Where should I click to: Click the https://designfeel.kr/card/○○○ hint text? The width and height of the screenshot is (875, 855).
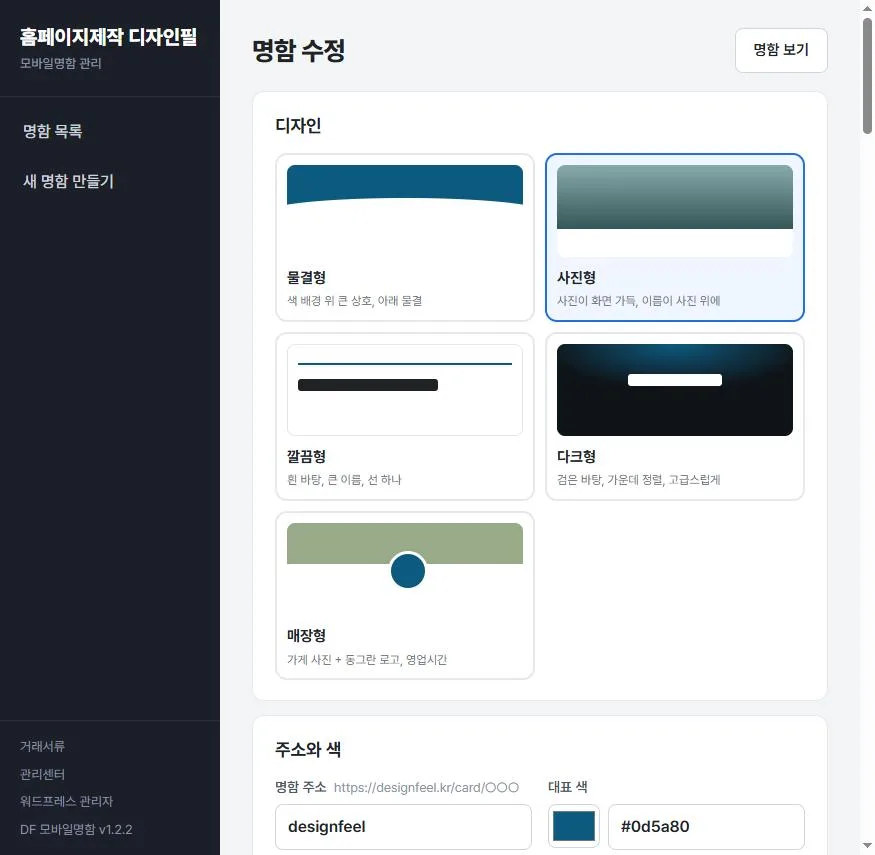[426, 787]
